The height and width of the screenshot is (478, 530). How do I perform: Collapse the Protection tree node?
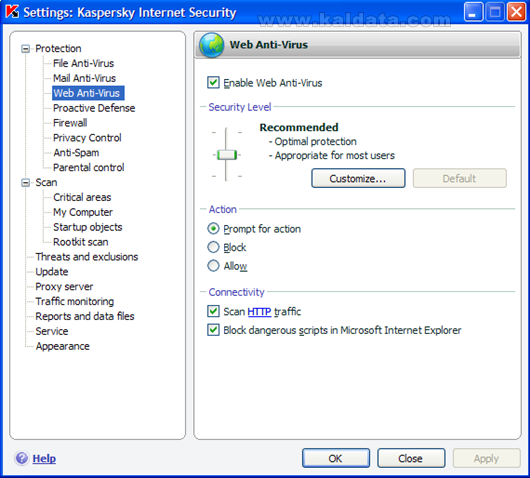(x=25, y=49)
